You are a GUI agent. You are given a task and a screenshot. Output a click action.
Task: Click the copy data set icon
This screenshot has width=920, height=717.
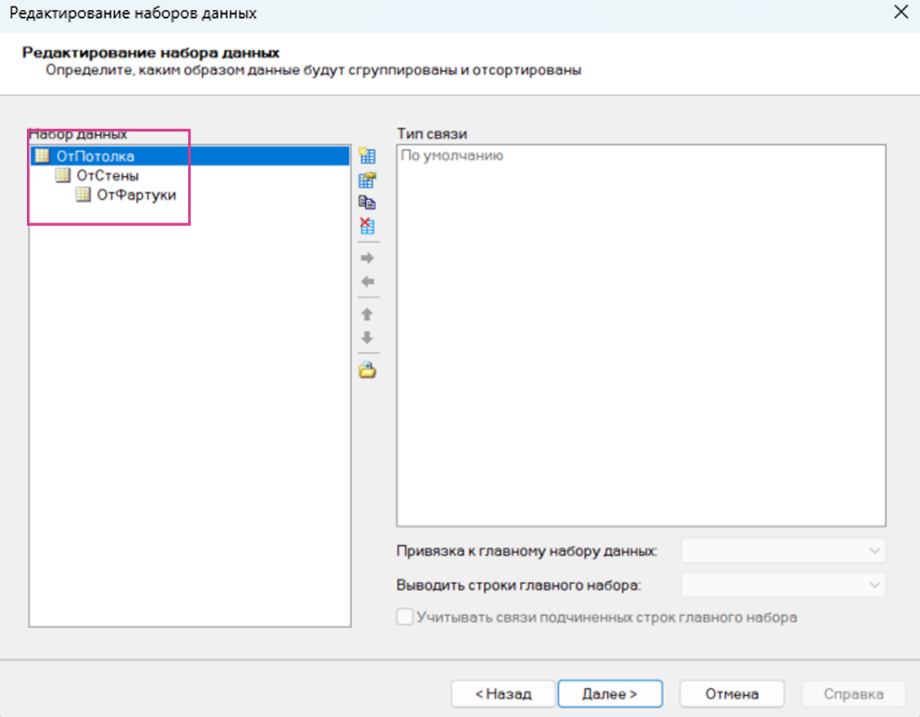(367, 202)
